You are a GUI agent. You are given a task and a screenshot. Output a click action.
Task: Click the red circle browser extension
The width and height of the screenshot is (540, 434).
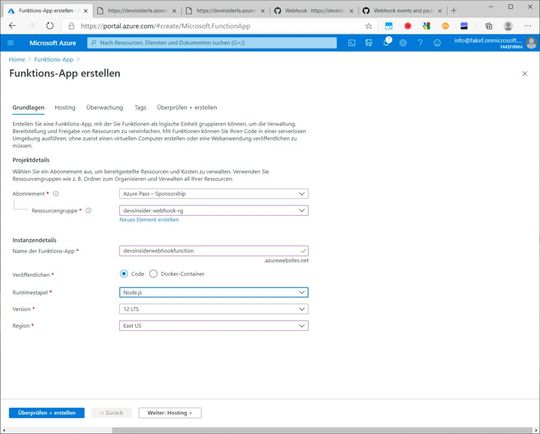(x=408, y=26)
